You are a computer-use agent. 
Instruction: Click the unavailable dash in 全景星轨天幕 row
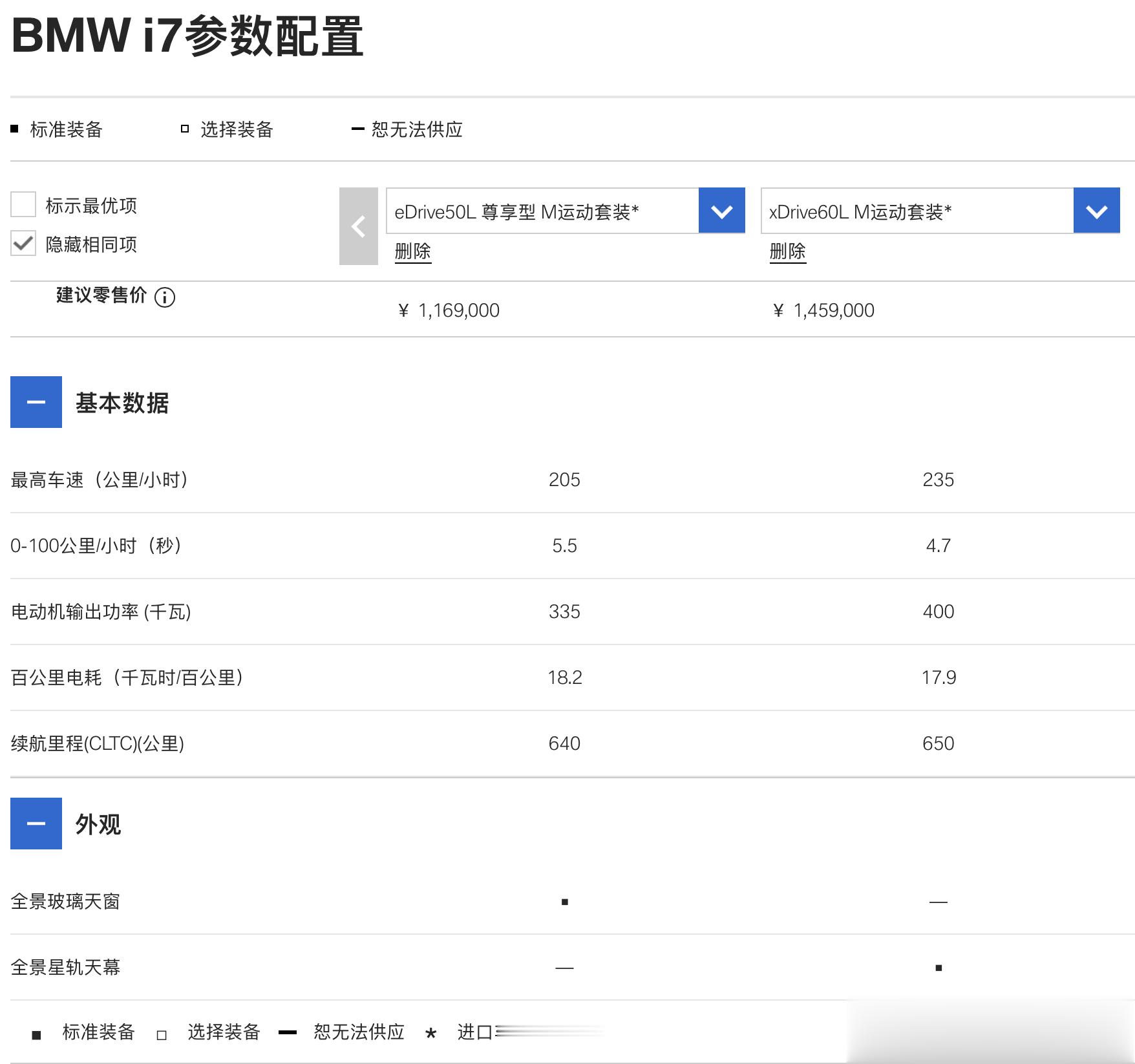pos(564,968)
